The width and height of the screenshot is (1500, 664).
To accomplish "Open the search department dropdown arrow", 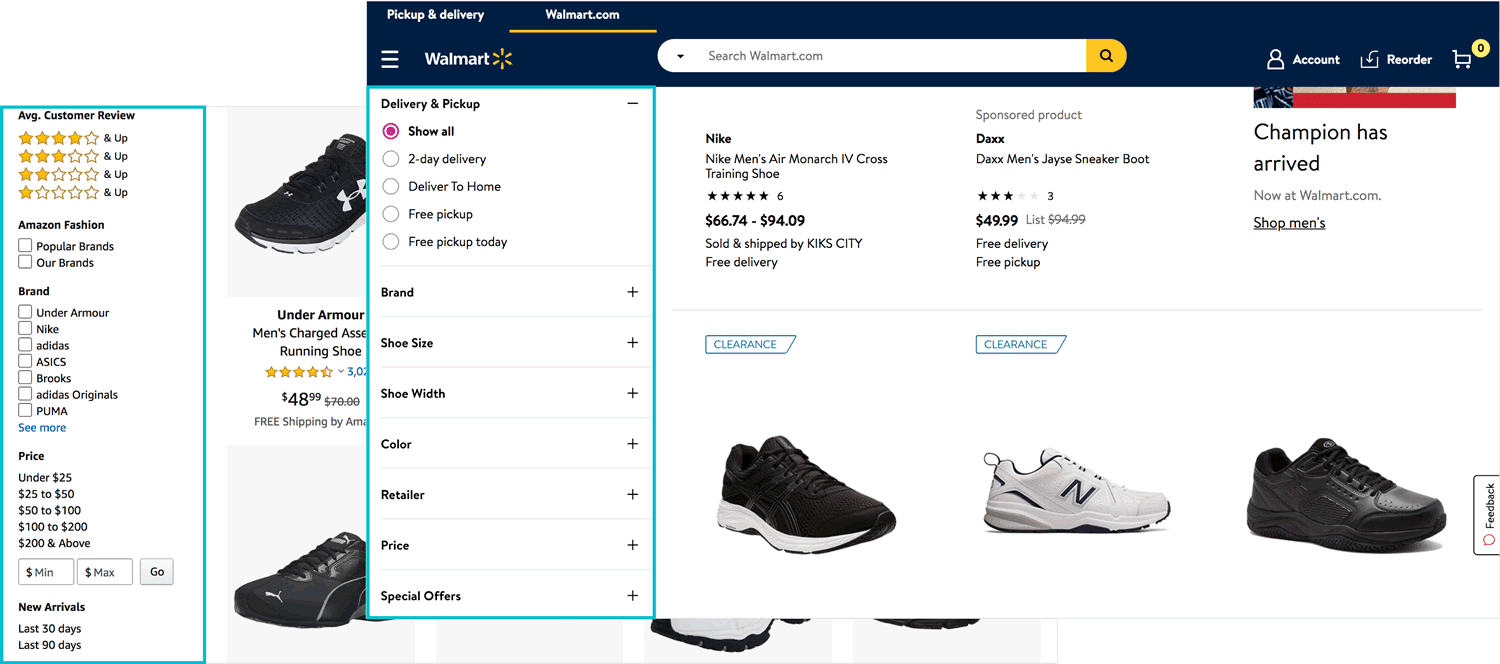I will [x=681, y=56].
